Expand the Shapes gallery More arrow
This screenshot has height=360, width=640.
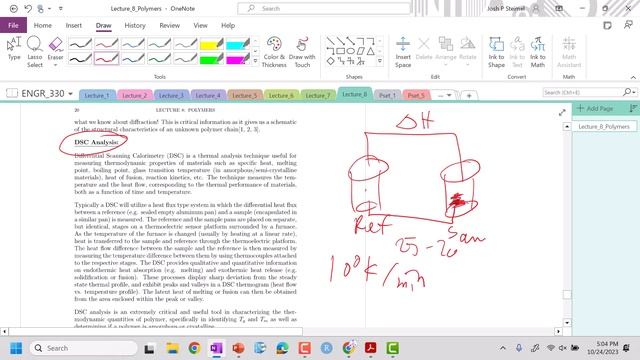click(380, 61)
